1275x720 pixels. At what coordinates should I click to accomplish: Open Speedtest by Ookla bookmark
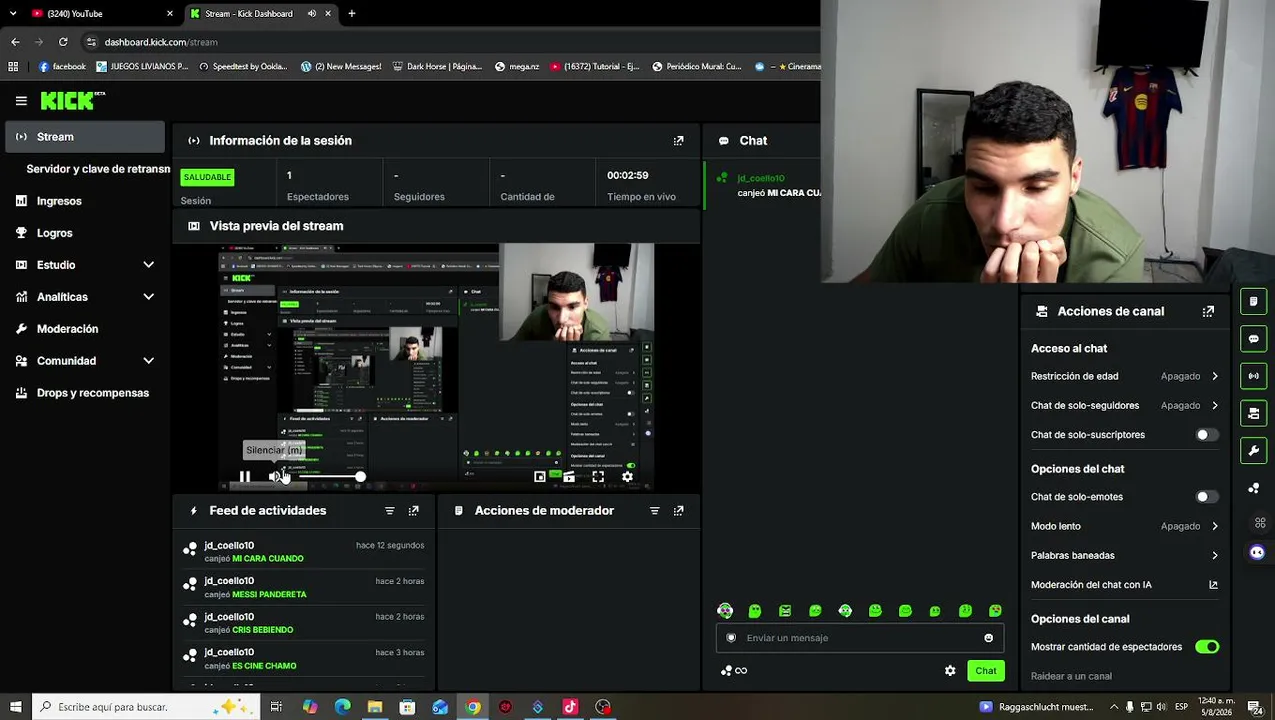click(x=243, y=67)
